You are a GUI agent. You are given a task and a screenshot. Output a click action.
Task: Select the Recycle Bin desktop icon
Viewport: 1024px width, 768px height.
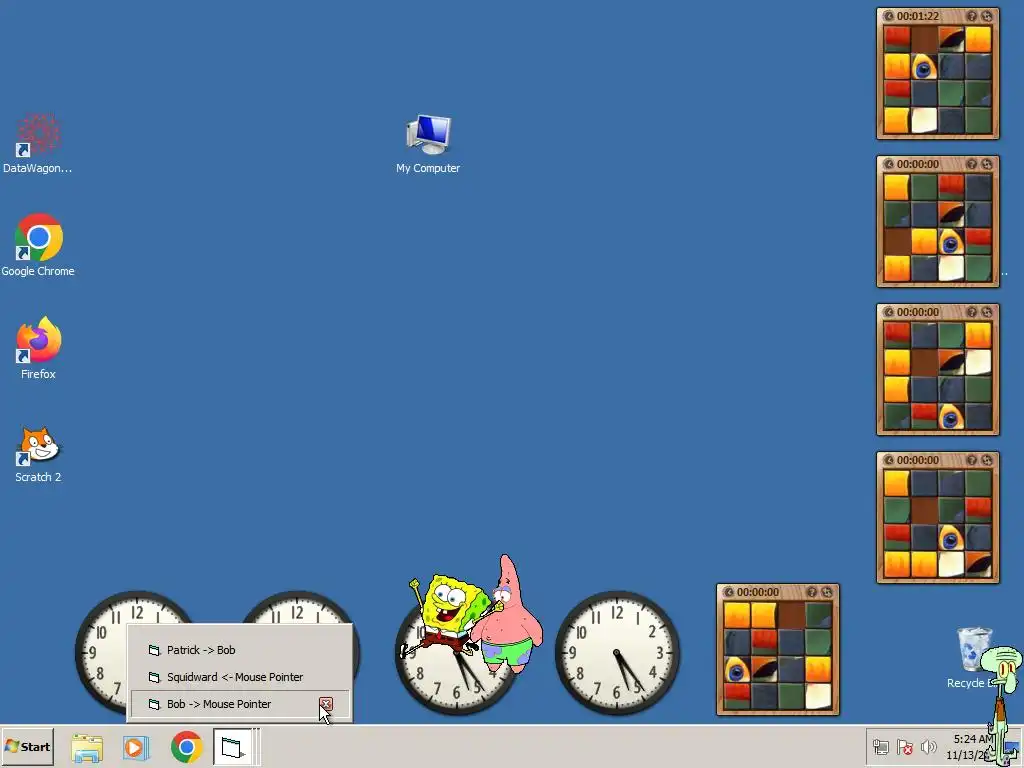click(972, 658)
